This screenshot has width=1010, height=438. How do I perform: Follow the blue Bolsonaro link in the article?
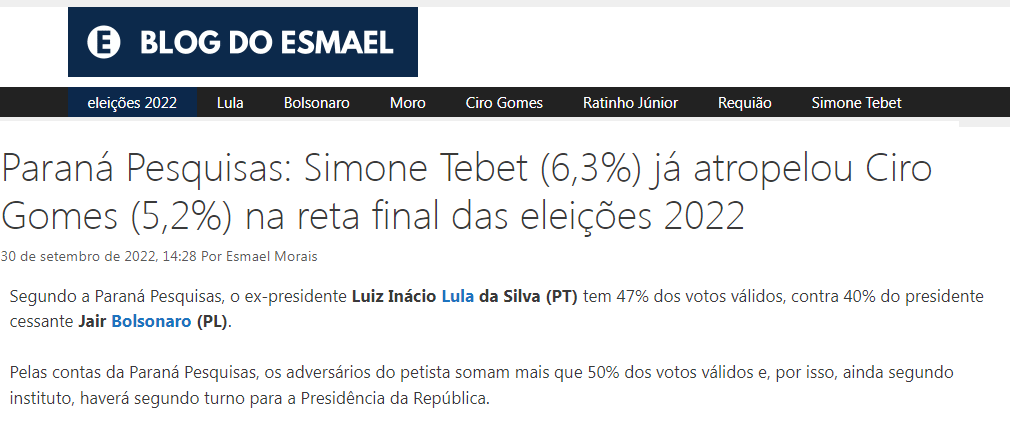pos(152,322)
